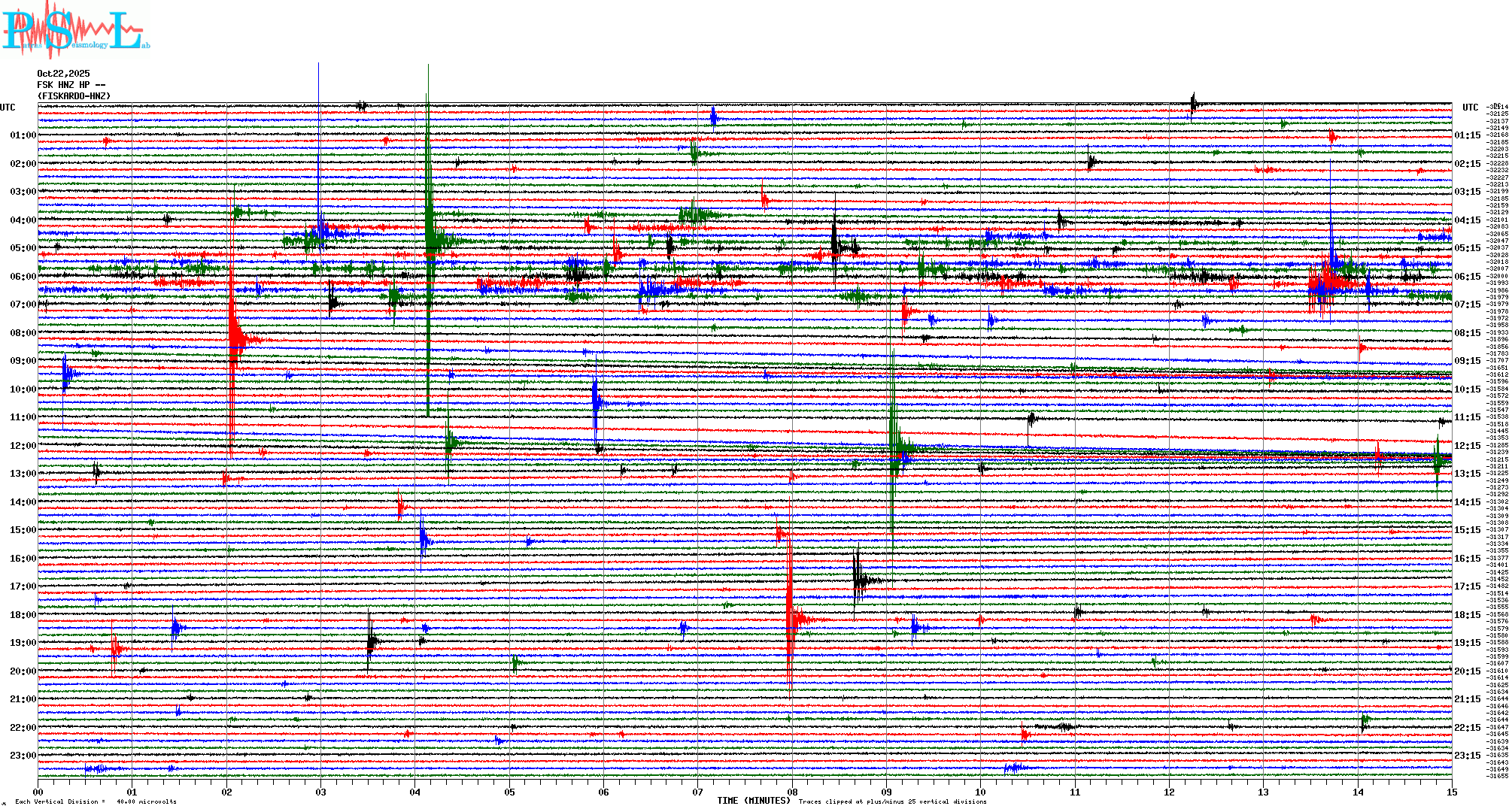Select the 23:00 hour label

coord(23,756)
